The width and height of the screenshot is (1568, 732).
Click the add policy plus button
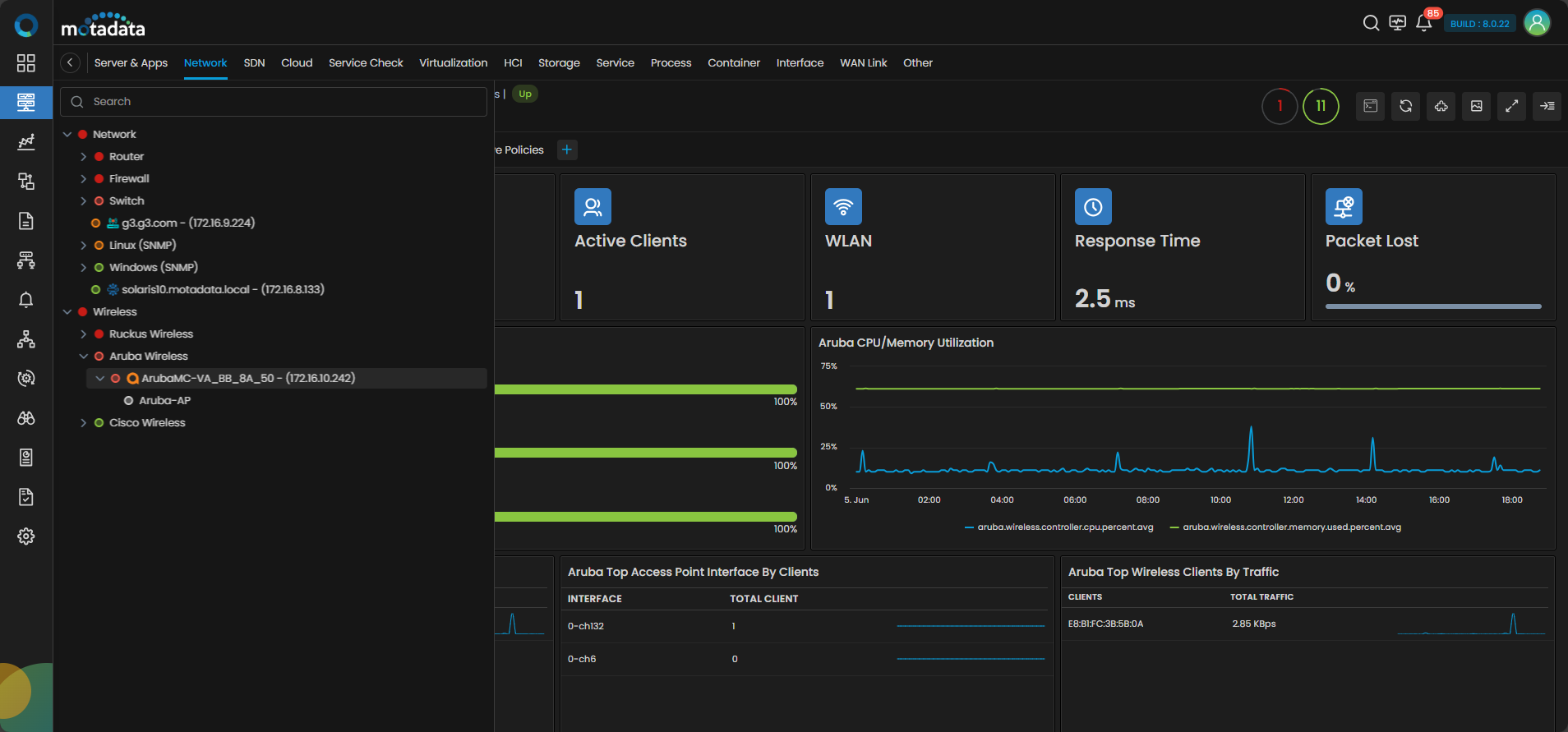567,150
